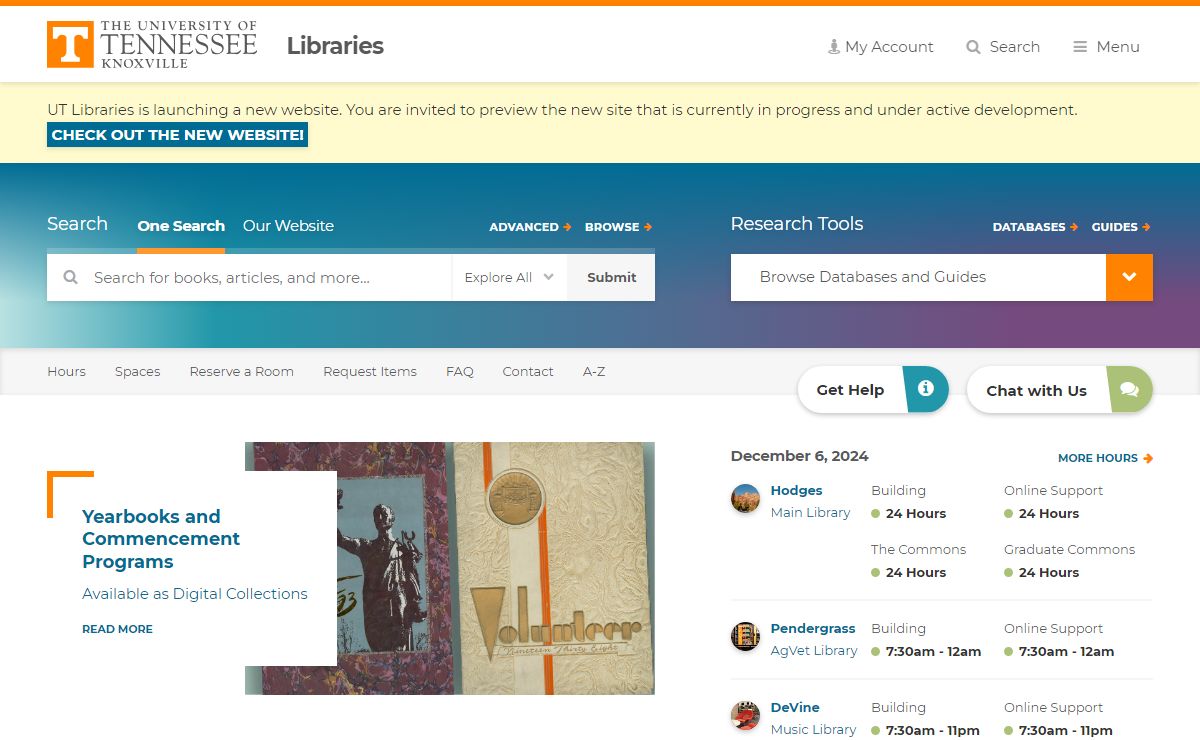Viewport: 1200px width, 740px height.
Task: Open the Browse Databases and Guides selector
Action: point(917,277)
